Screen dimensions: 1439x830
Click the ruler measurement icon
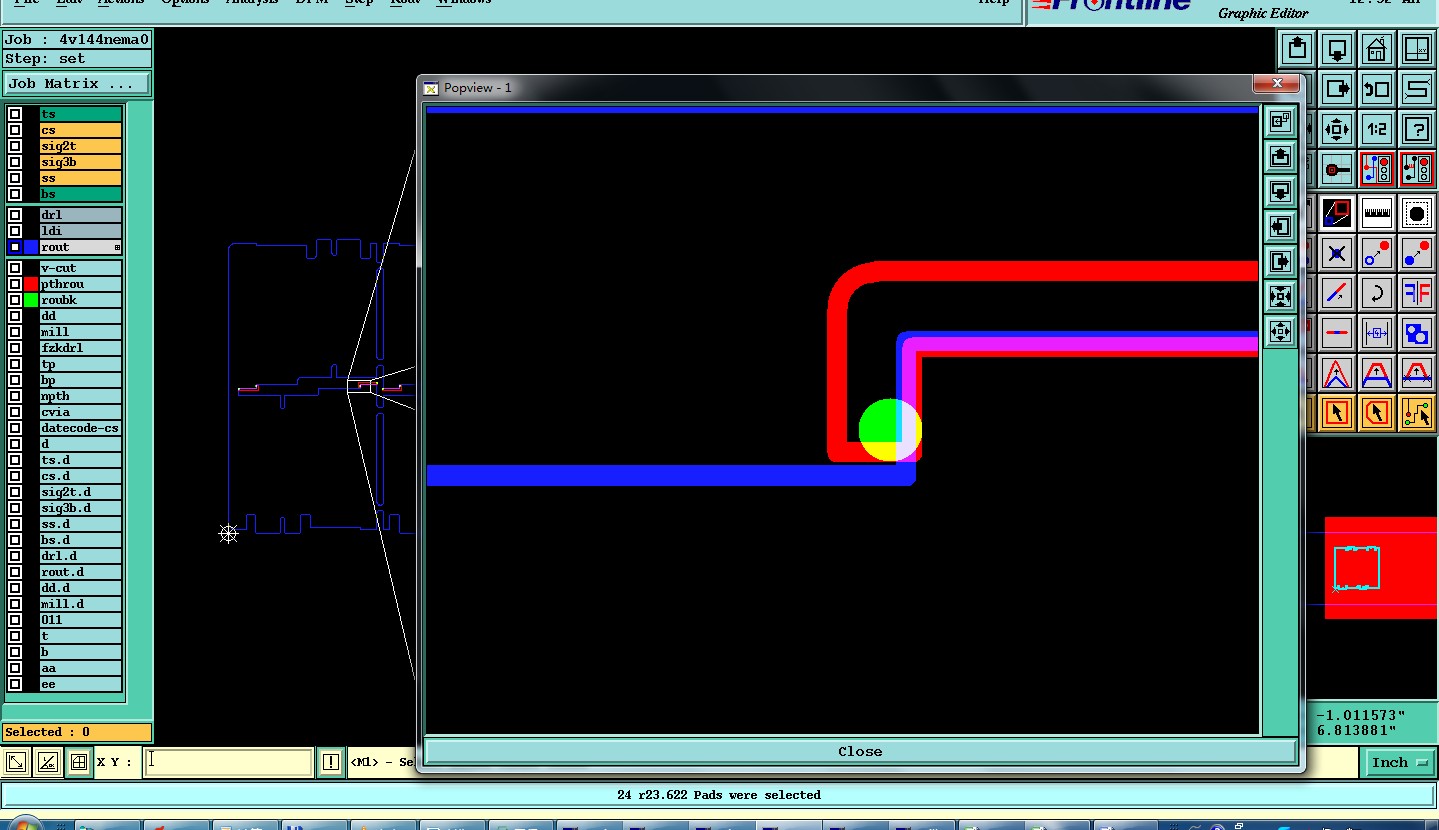pyautogui.click(x=1377, y=212)
